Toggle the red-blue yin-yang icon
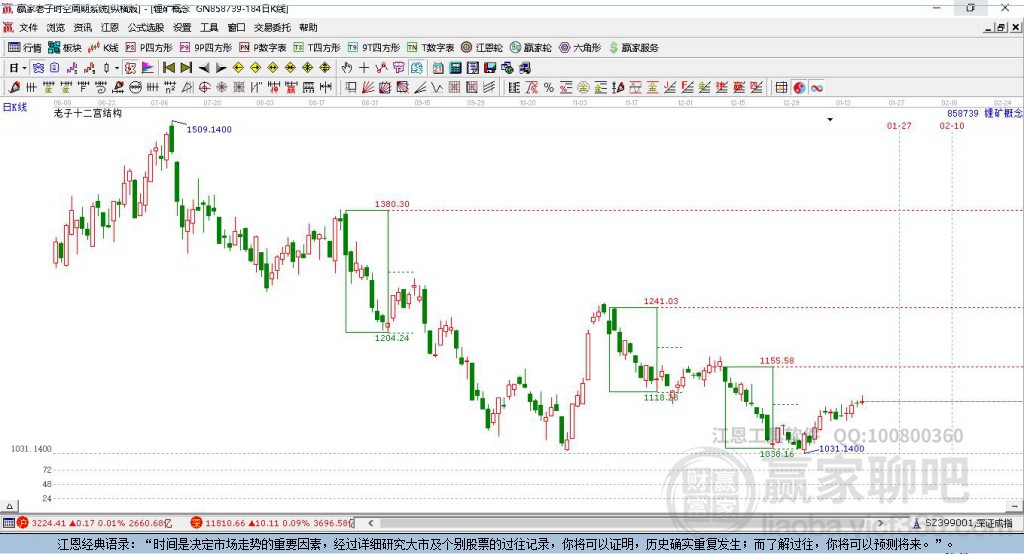This screenshot has width=1024, height=554. (799, 88)
